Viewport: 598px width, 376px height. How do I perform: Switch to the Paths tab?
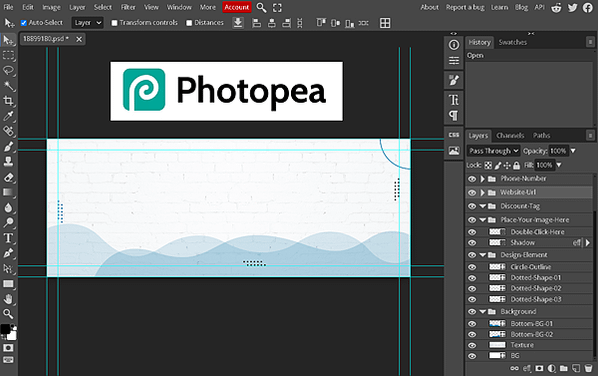point(541,135)
